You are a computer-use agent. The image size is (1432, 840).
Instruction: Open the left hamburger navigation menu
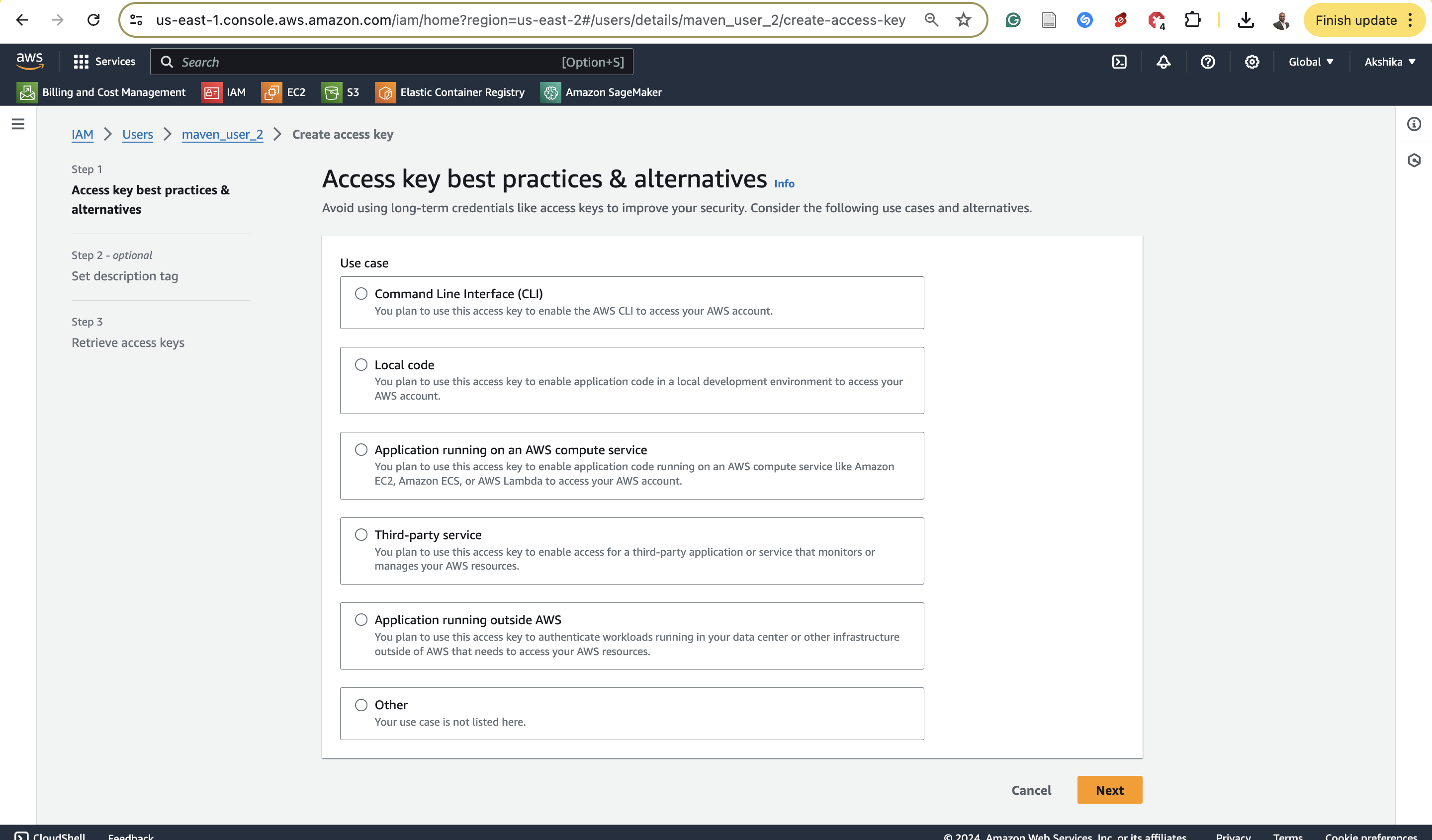click(18, 124)
